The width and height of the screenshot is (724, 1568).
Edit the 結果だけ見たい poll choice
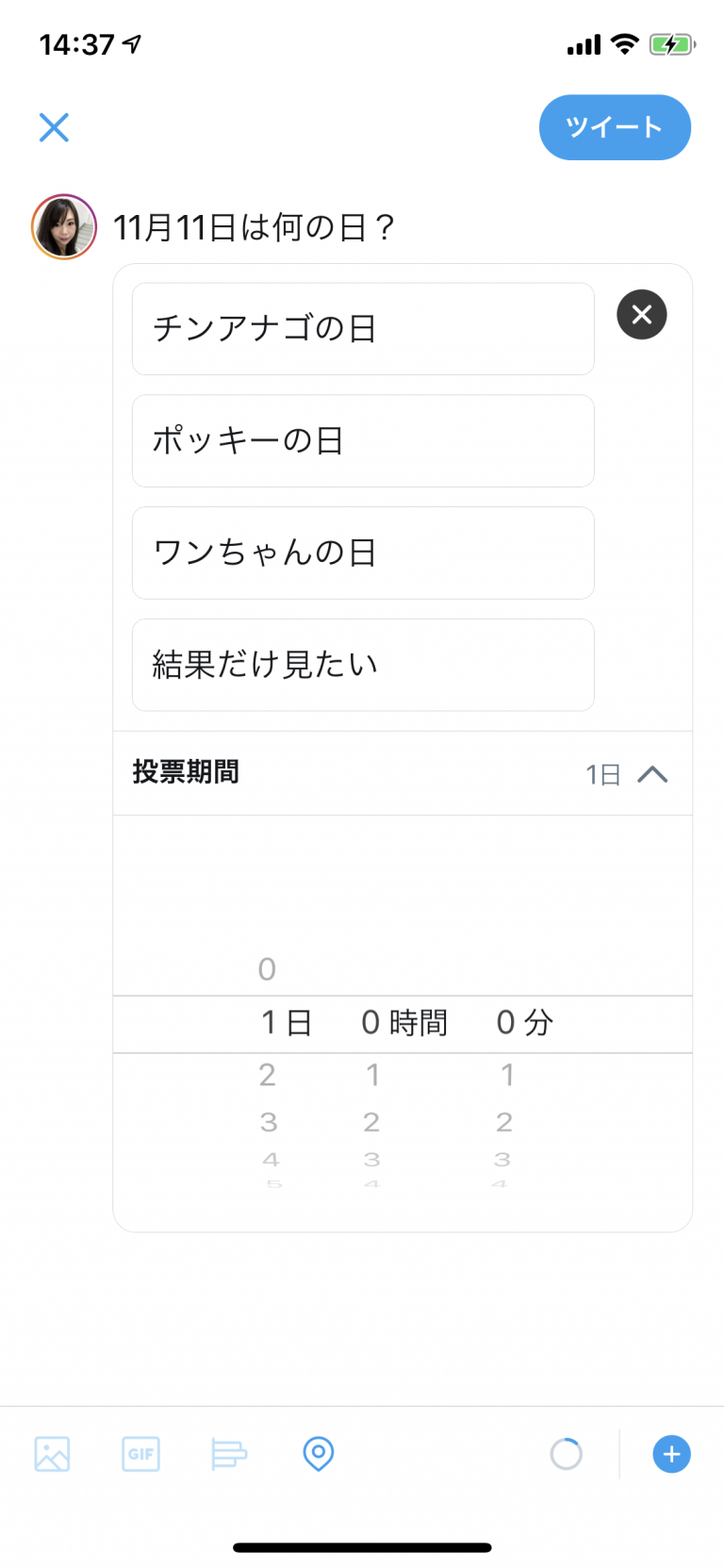click(363, 665)
